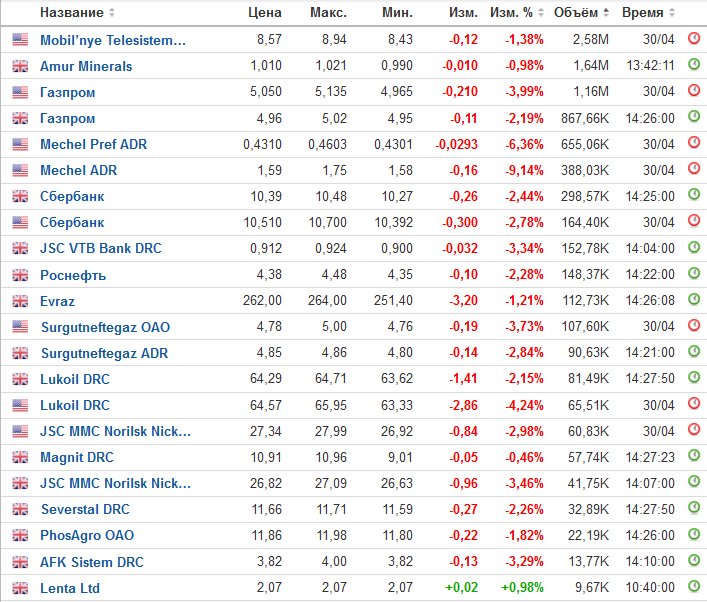Click the Цена column header

click(x=265, y=13)
